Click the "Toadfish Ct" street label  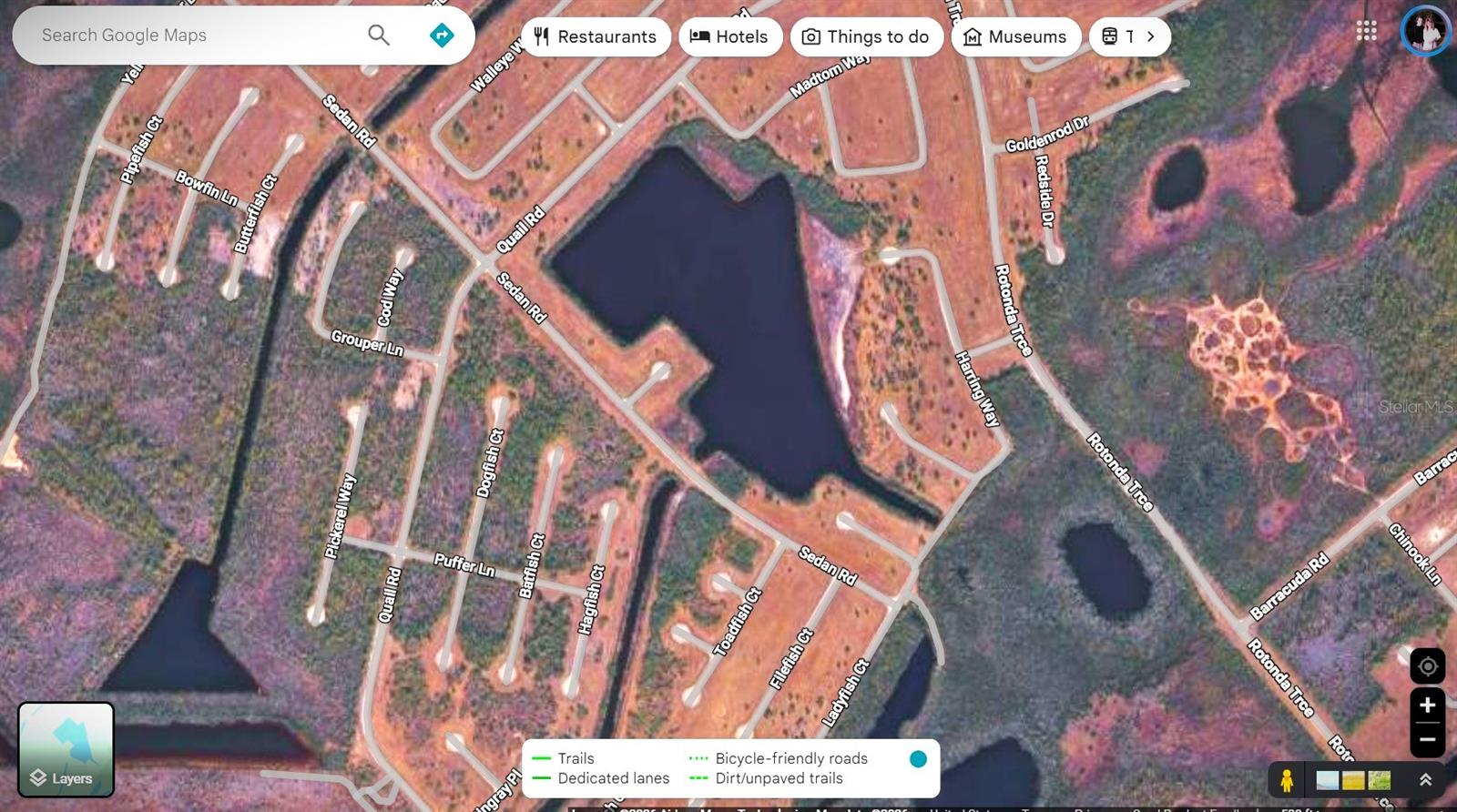737,622
